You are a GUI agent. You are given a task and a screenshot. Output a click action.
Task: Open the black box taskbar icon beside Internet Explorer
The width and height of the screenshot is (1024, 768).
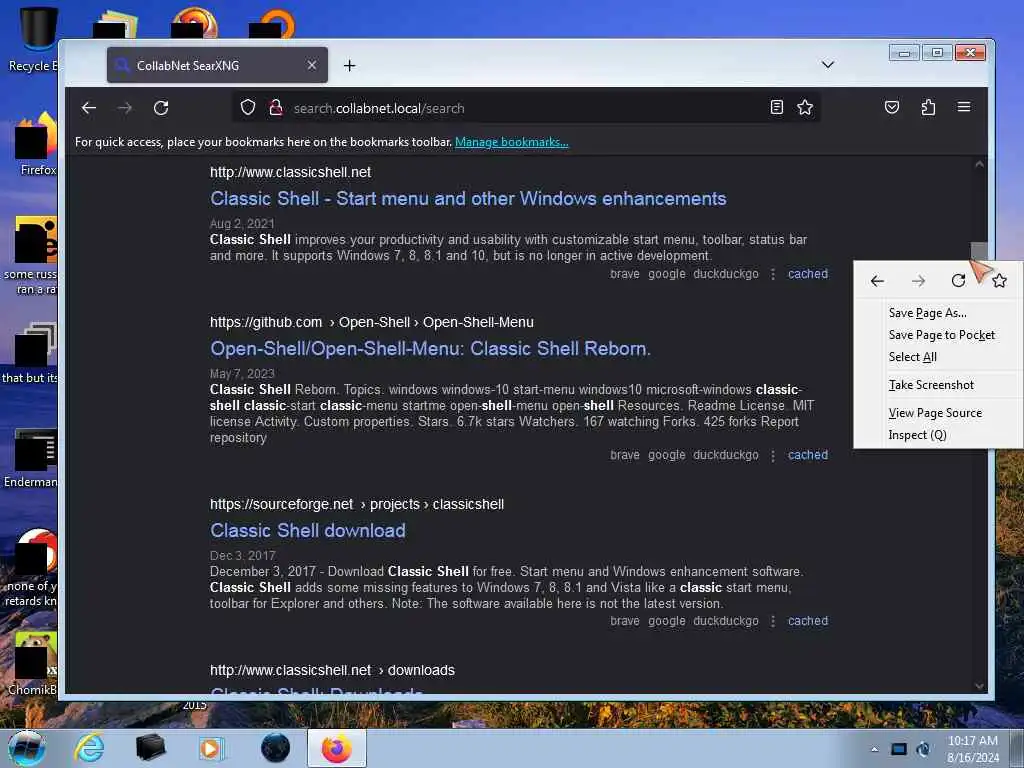tap(150, 748)
